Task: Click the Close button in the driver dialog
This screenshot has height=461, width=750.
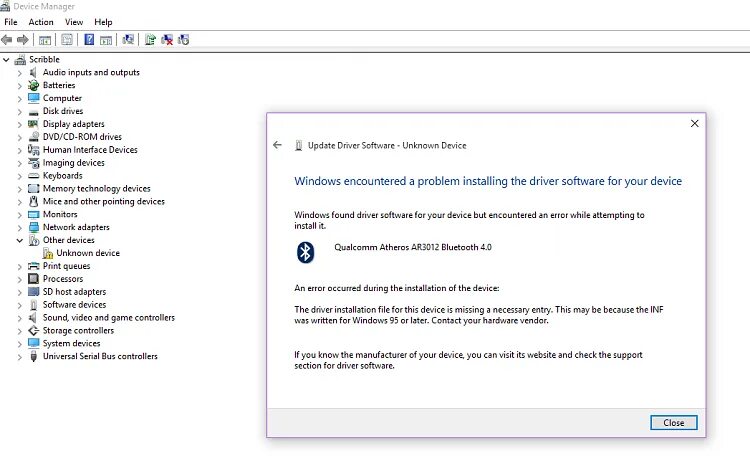Action: 673,423
